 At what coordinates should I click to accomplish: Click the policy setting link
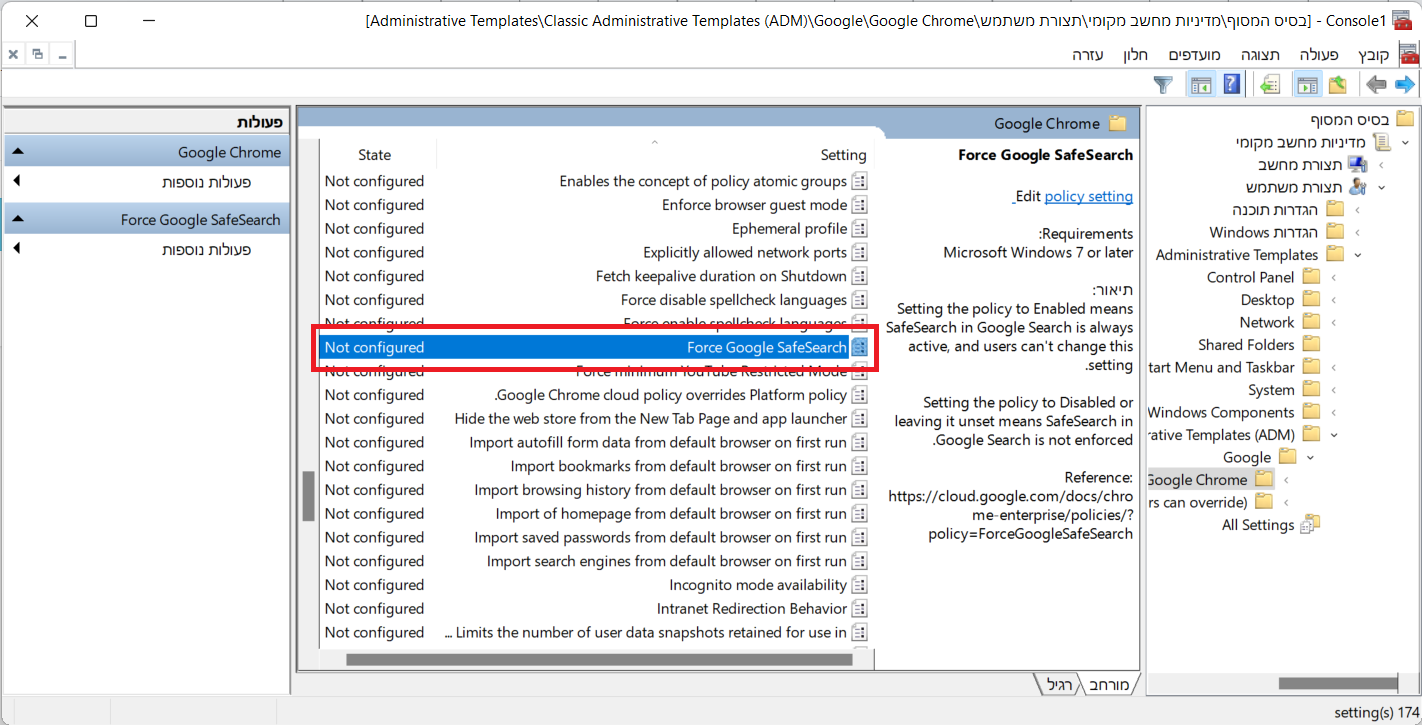(1088, 197)
